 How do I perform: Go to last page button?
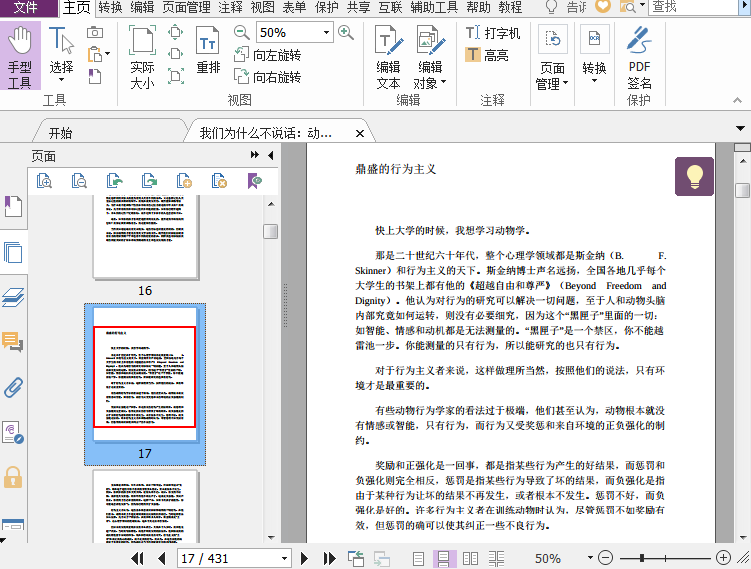329,558
